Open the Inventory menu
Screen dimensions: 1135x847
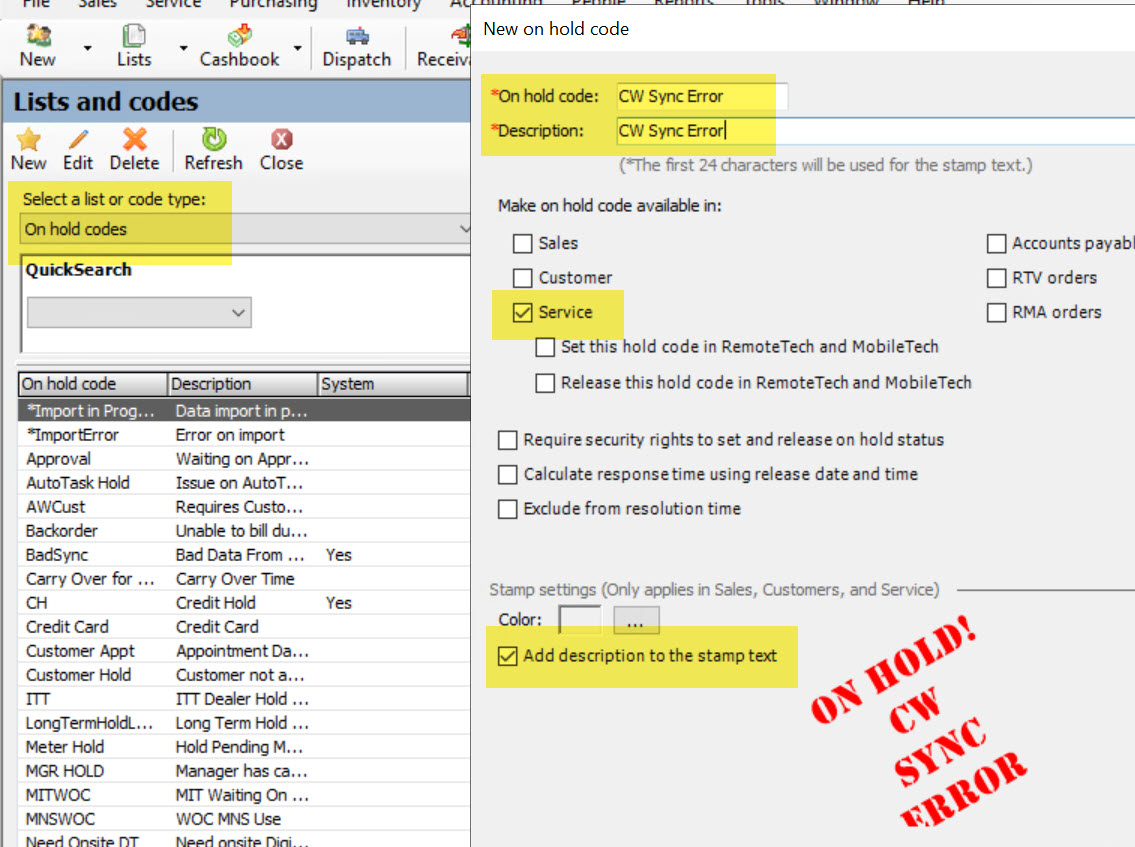(383, 4)
